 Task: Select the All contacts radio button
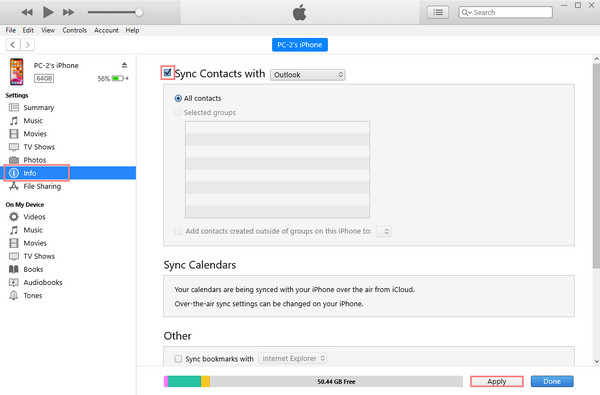click(178, 98)
